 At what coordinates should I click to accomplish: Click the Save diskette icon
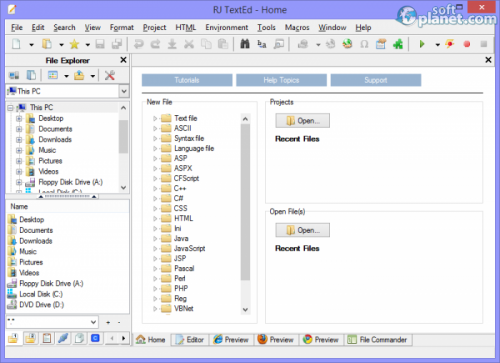(x=100, y=44)
